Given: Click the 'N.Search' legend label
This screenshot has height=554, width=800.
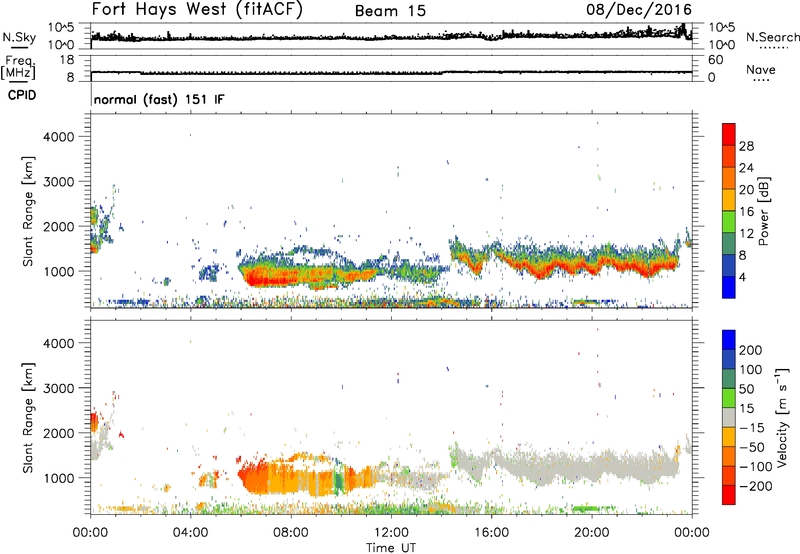Looking at the screenshot, I should pyautogui.click(x=773, y=37).
